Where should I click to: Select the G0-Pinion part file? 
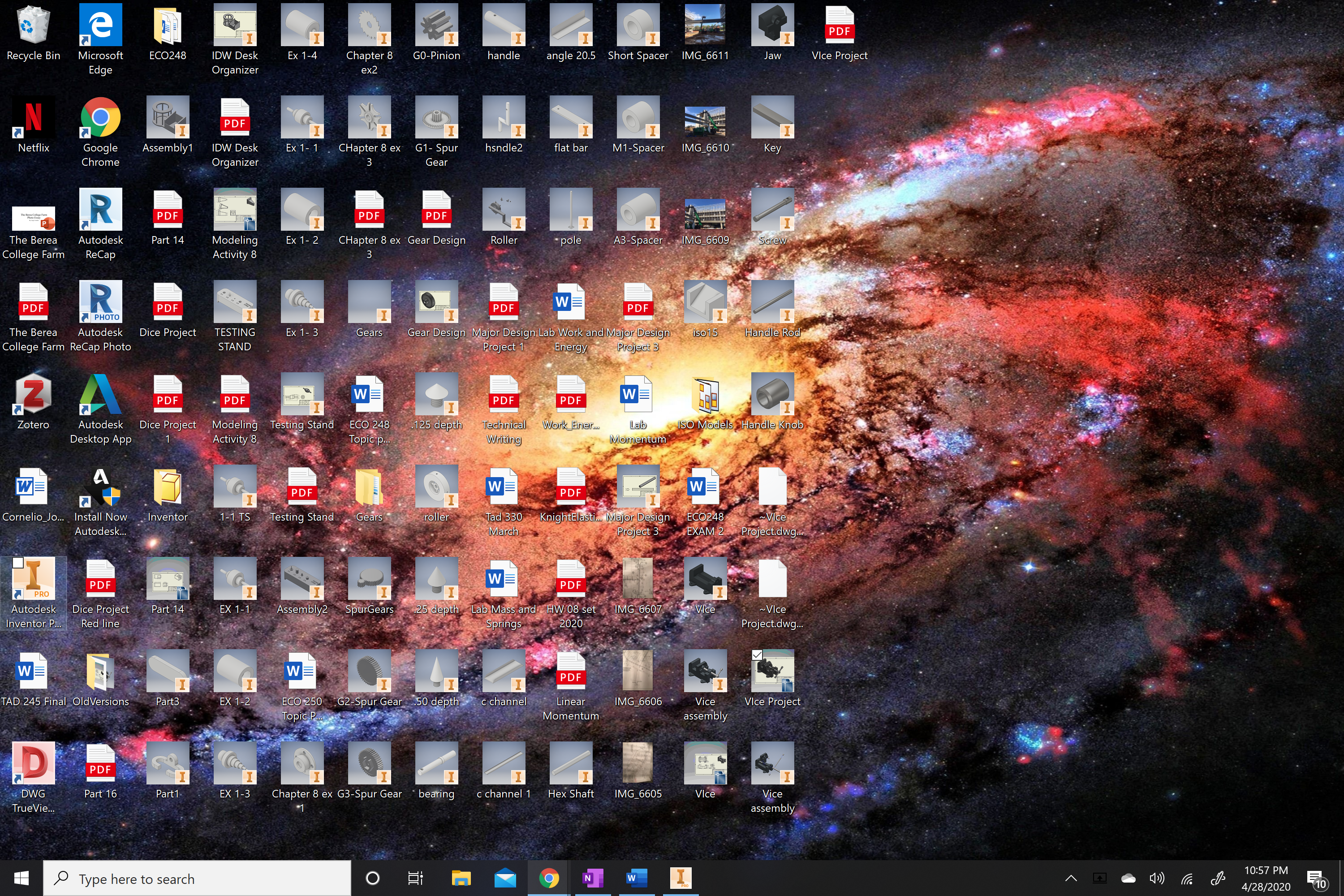[436, 33]
